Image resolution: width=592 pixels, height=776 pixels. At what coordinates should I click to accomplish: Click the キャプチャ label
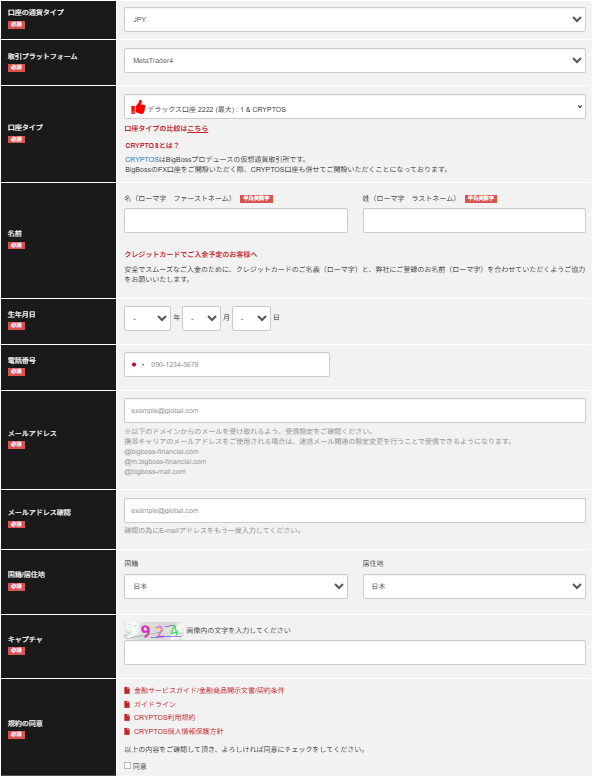pyautogui.click(x=25, y=639)
